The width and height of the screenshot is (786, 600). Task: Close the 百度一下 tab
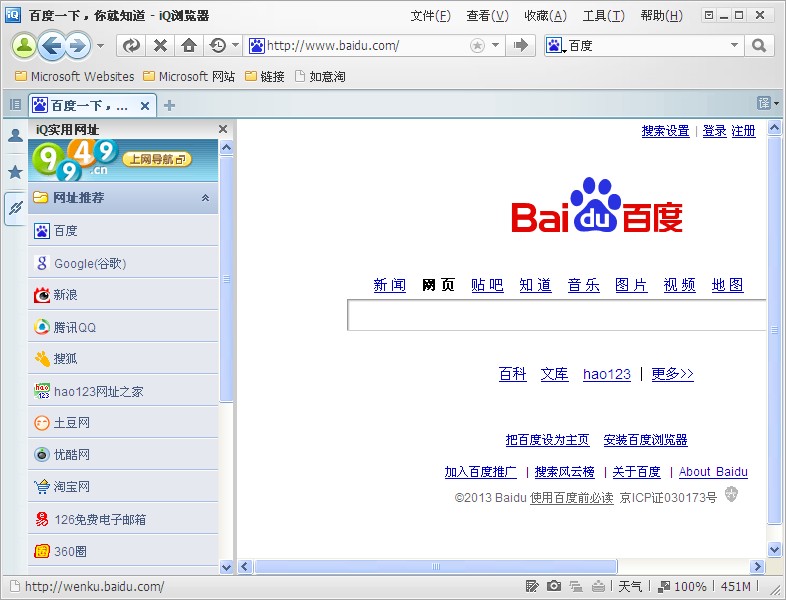click(145, 106)
